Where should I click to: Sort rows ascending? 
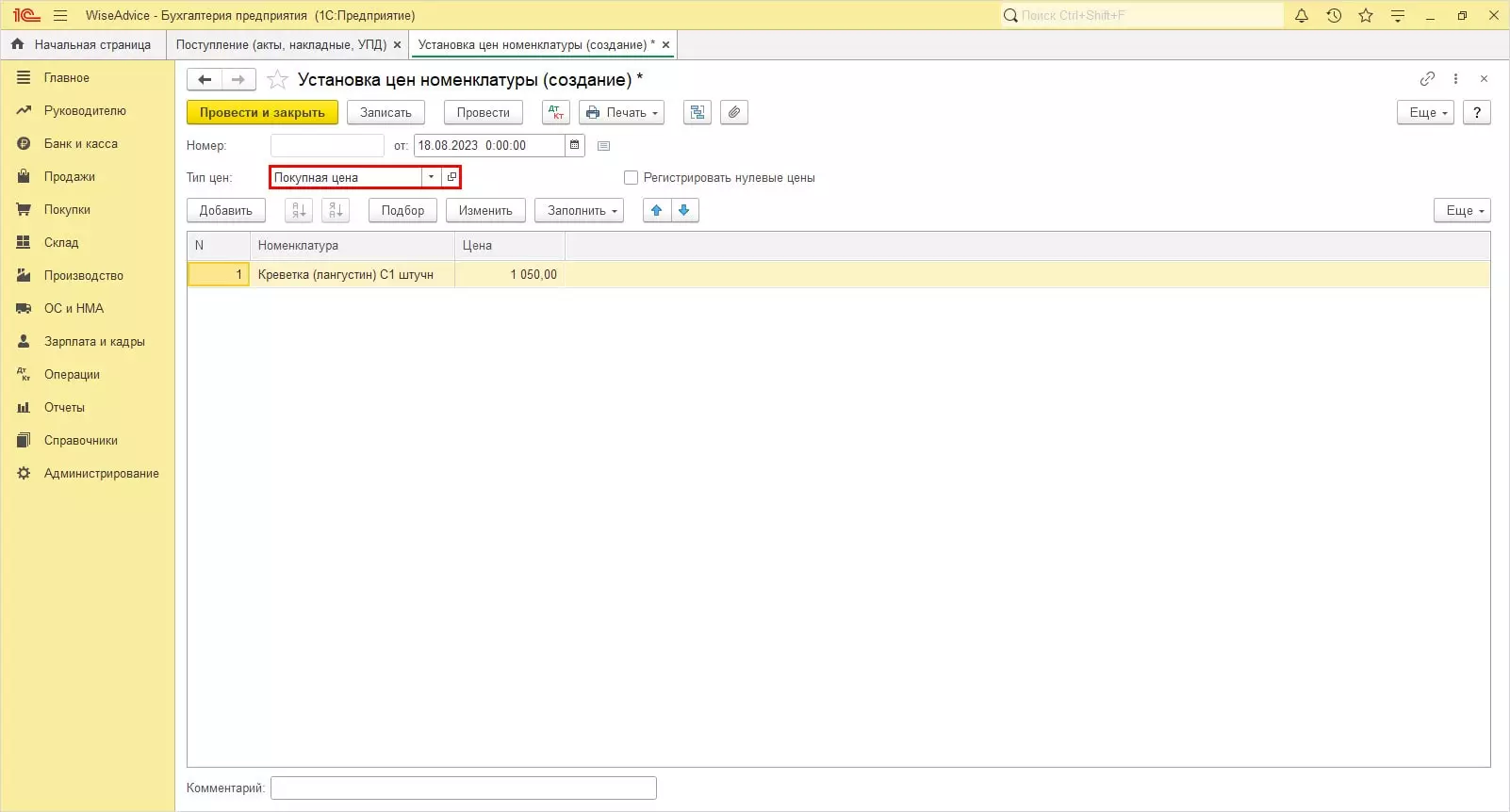(299, 211)
